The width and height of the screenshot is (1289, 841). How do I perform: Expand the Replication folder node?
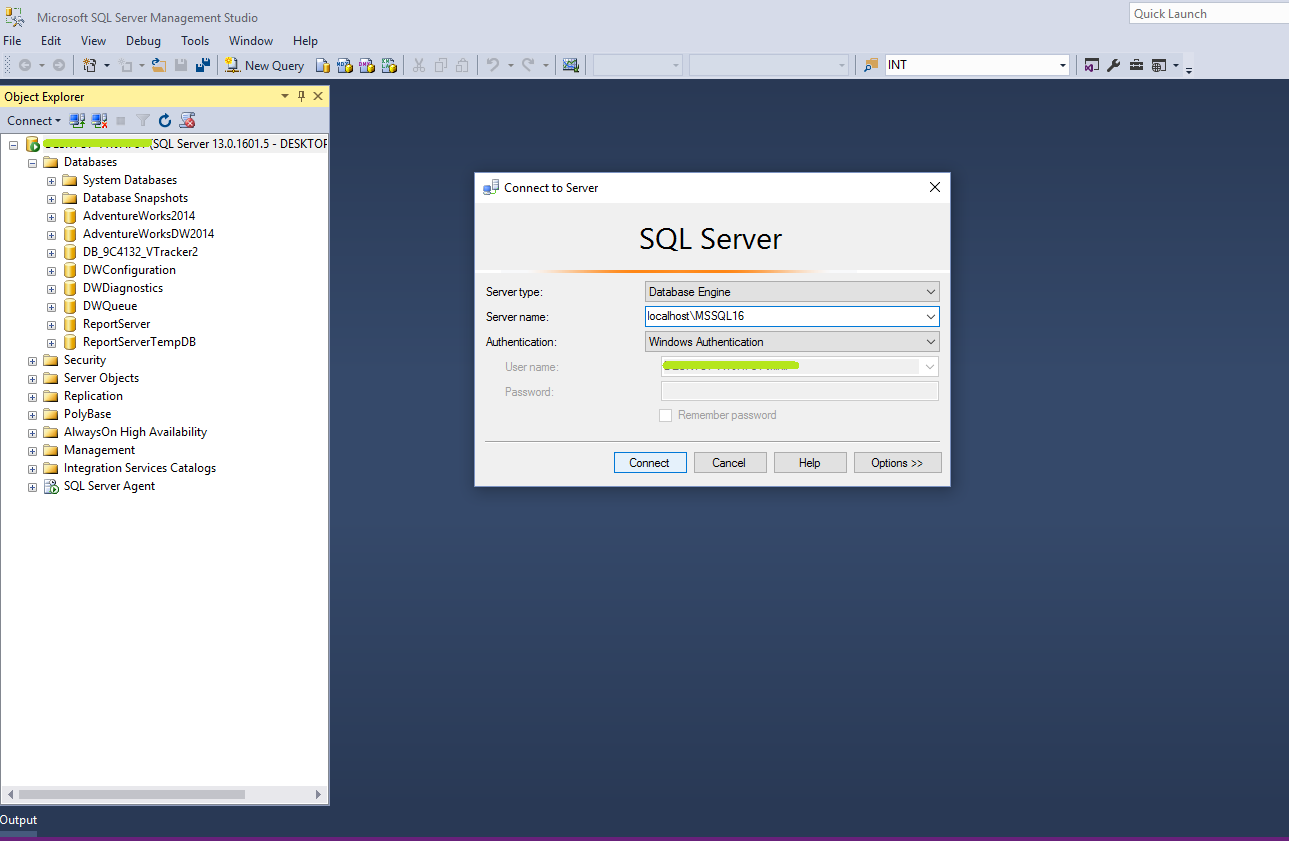point(33,396)
